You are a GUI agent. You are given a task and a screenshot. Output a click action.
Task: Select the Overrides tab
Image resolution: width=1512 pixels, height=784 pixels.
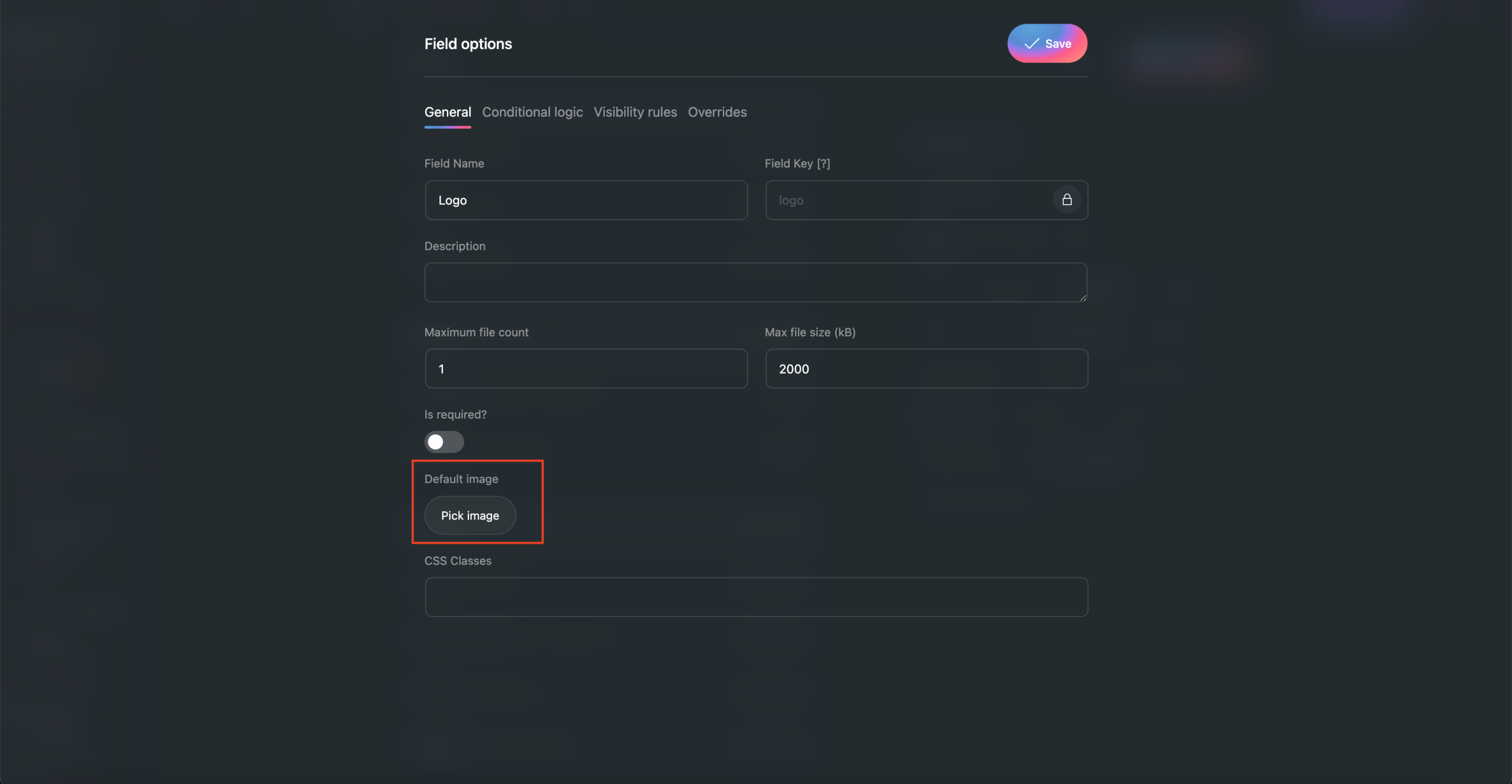click(x=717, y=112)
